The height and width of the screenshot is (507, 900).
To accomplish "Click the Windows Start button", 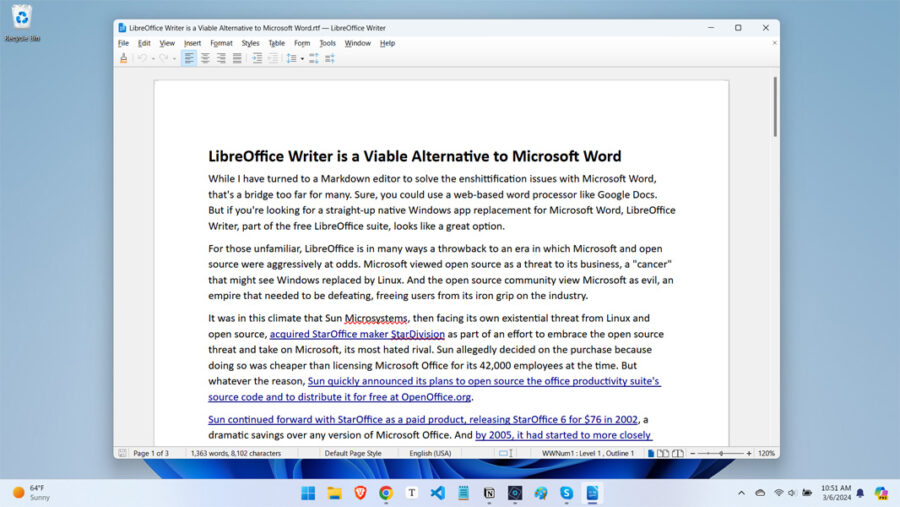I will 308,493.
